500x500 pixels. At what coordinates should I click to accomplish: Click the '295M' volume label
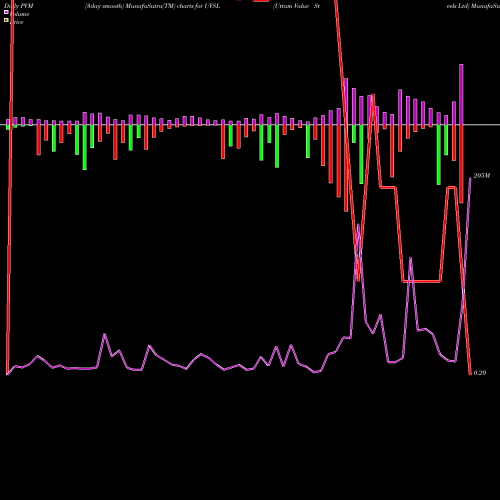coord(482,176)
